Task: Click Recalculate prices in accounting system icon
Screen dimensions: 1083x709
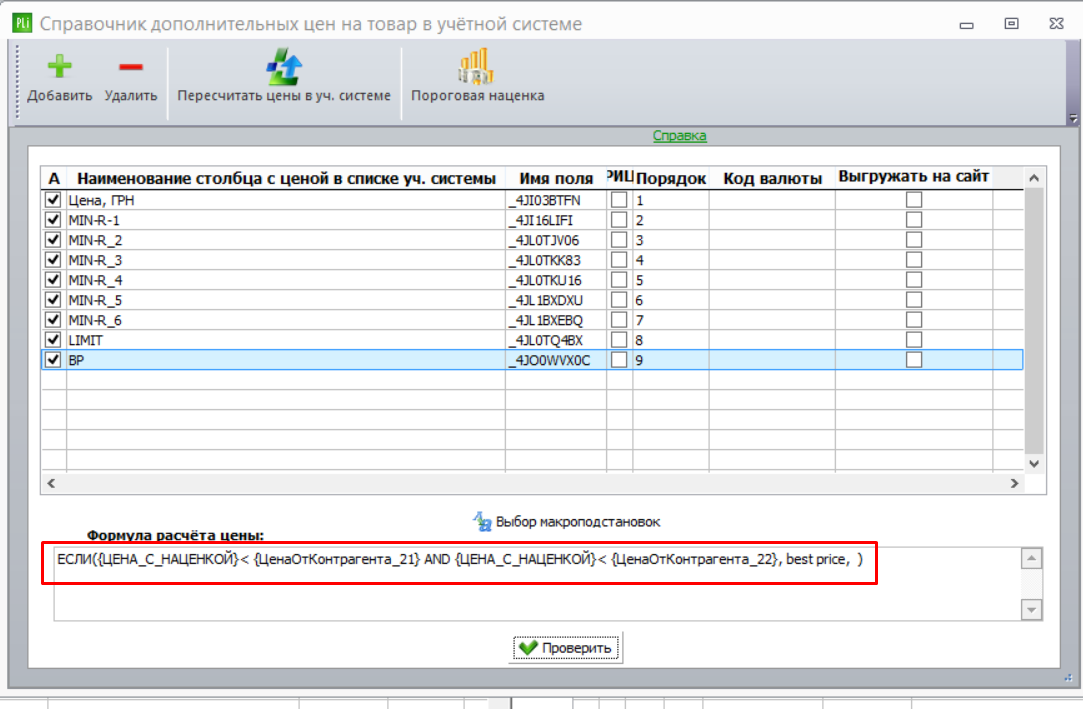Action: tap(284, 66)
